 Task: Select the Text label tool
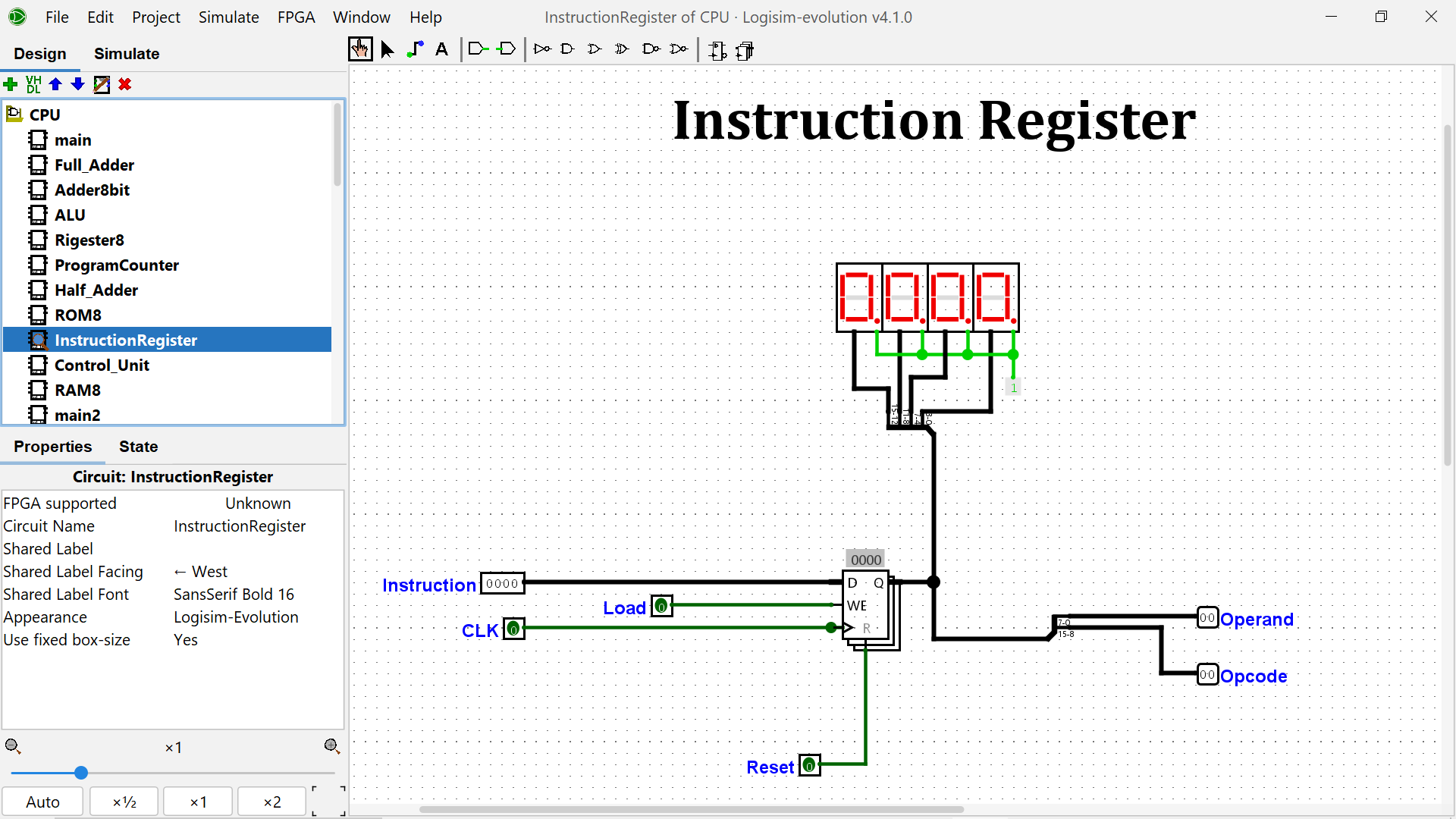point(442,50)
